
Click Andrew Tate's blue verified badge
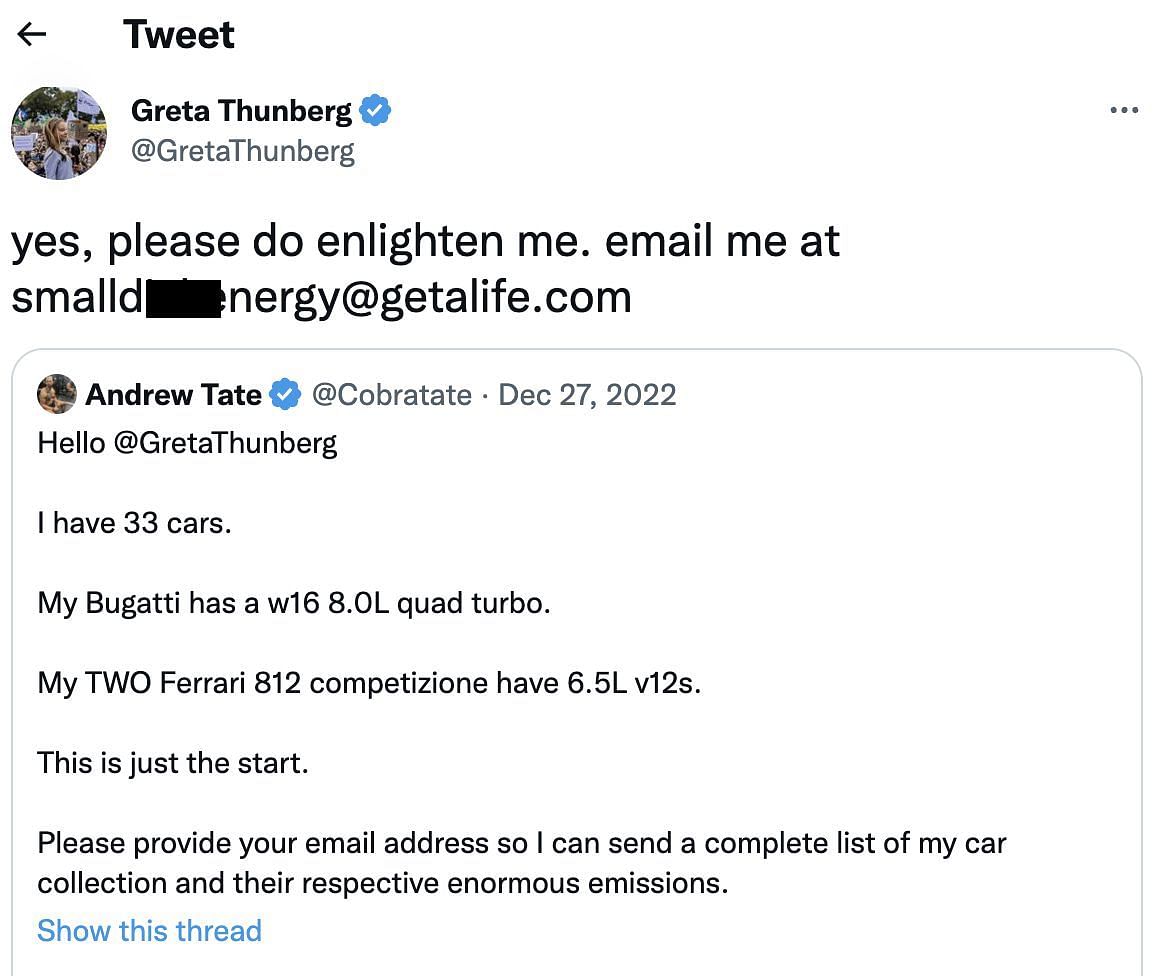click(x=285, y=394)
